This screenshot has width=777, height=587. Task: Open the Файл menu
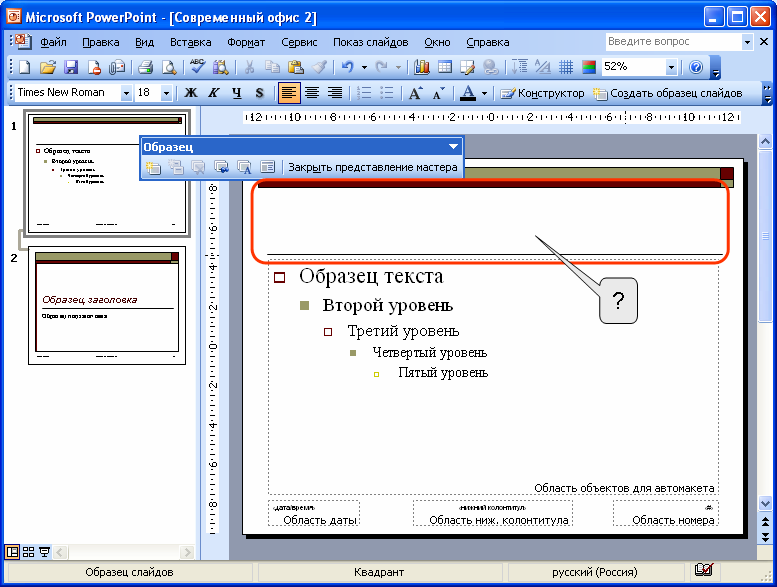53,42
